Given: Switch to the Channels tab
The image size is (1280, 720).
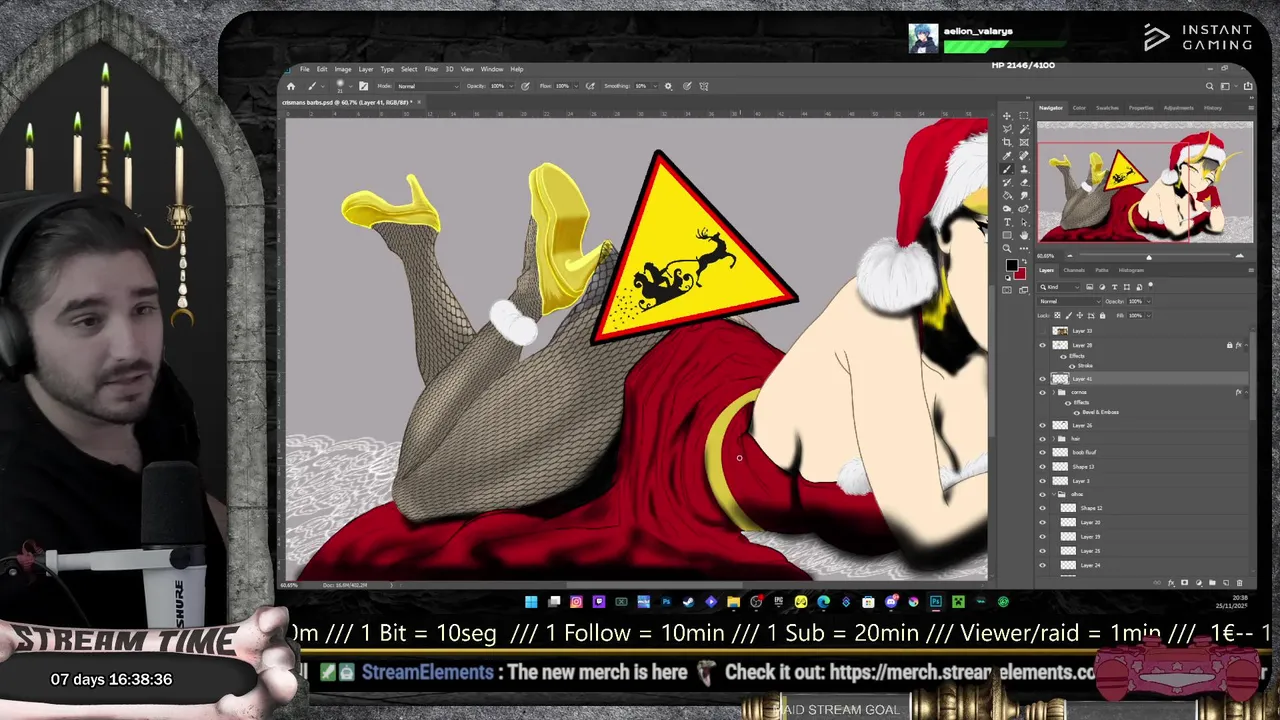Looking at the screenshot, I should pos(1074,270).
